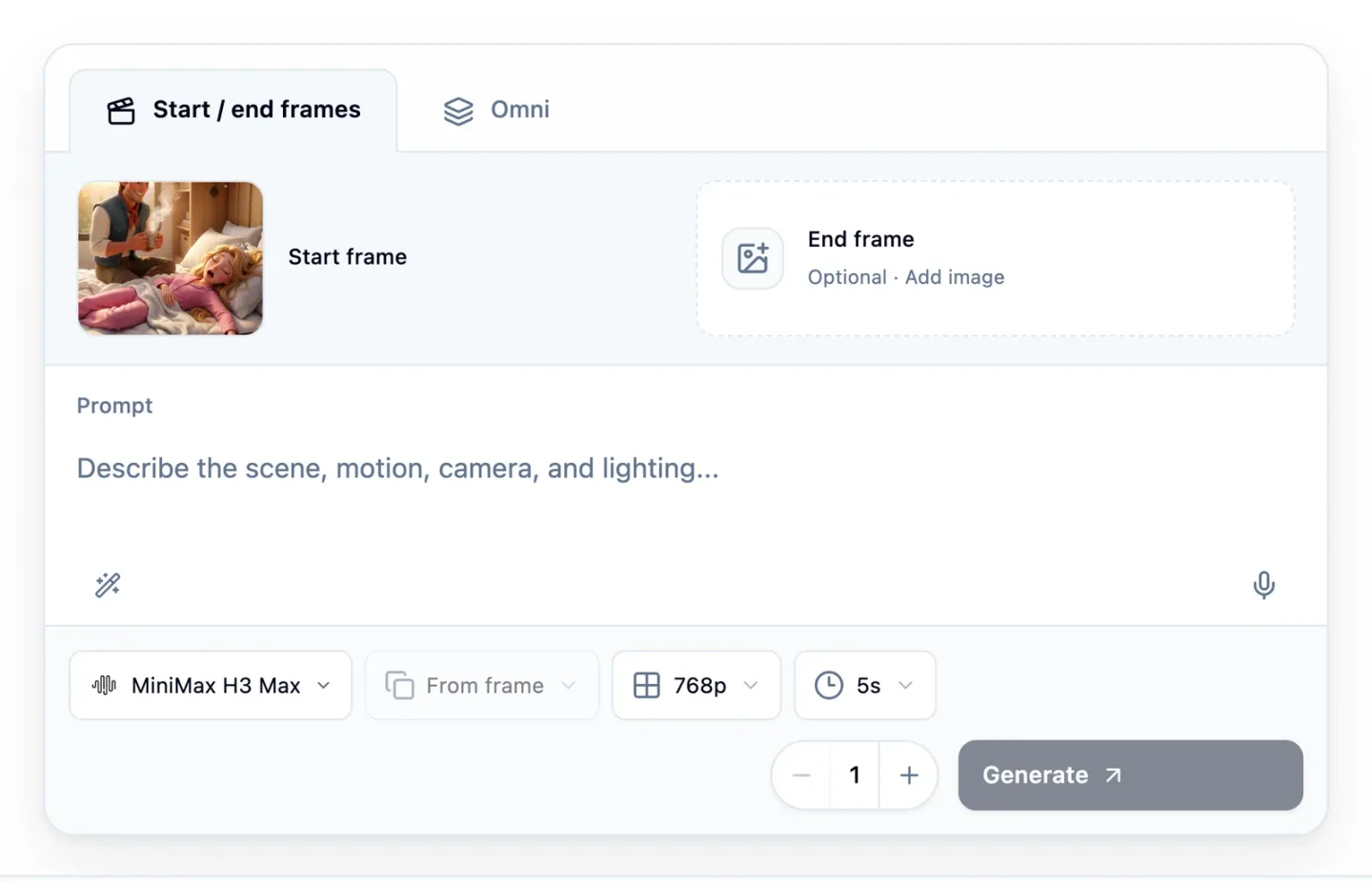Focus the prompt description text field
1372x881 pixels.
tap(686, 469)
